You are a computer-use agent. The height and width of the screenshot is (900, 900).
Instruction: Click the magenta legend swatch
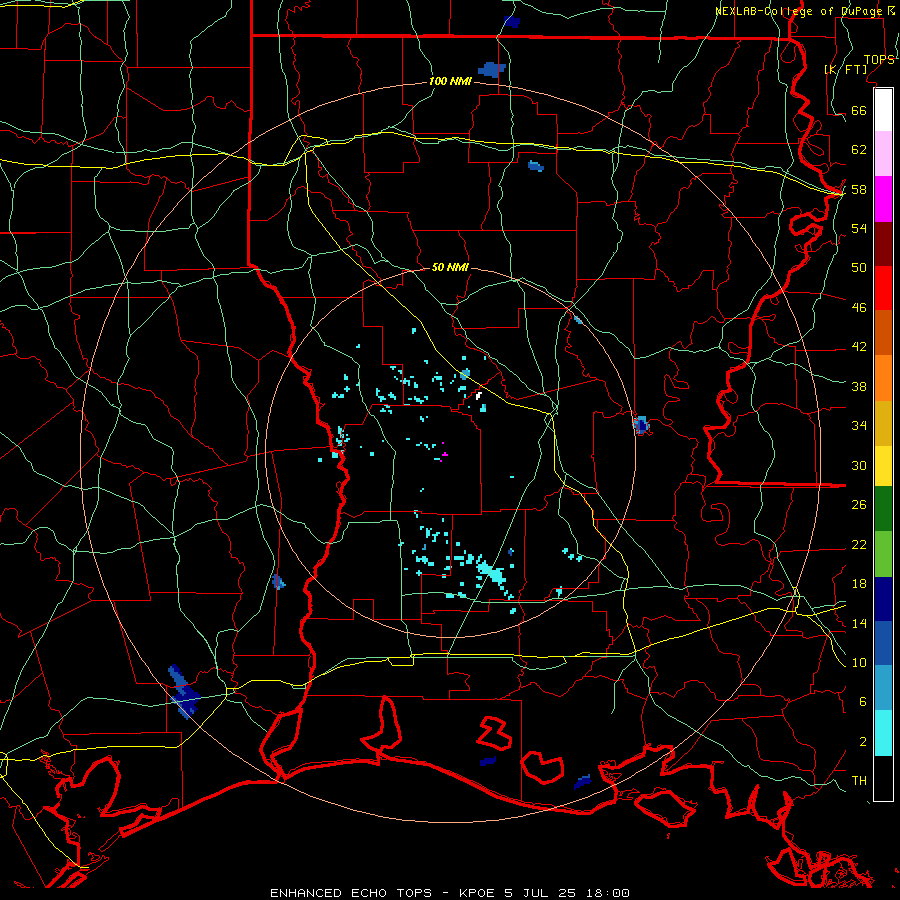coord(883,199)
